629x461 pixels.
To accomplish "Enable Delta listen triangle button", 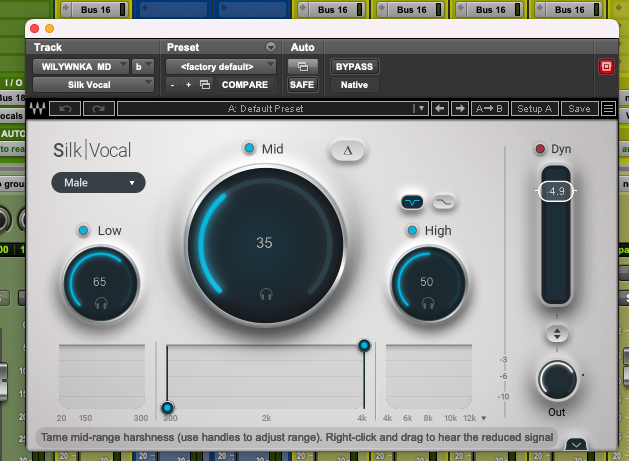I will click(x=348, y=151).
